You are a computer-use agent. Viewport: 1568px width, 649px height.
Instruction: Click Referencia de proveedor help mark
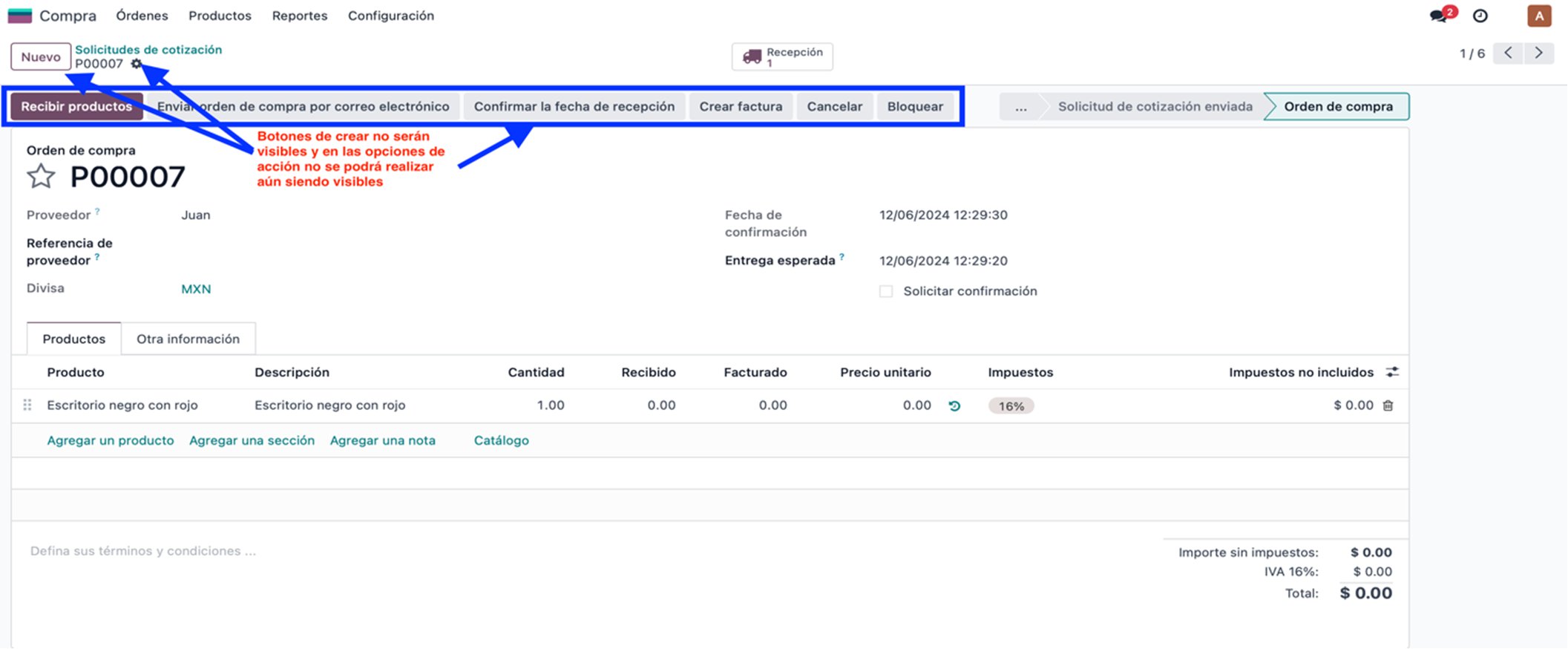click(x=96, y=257)
